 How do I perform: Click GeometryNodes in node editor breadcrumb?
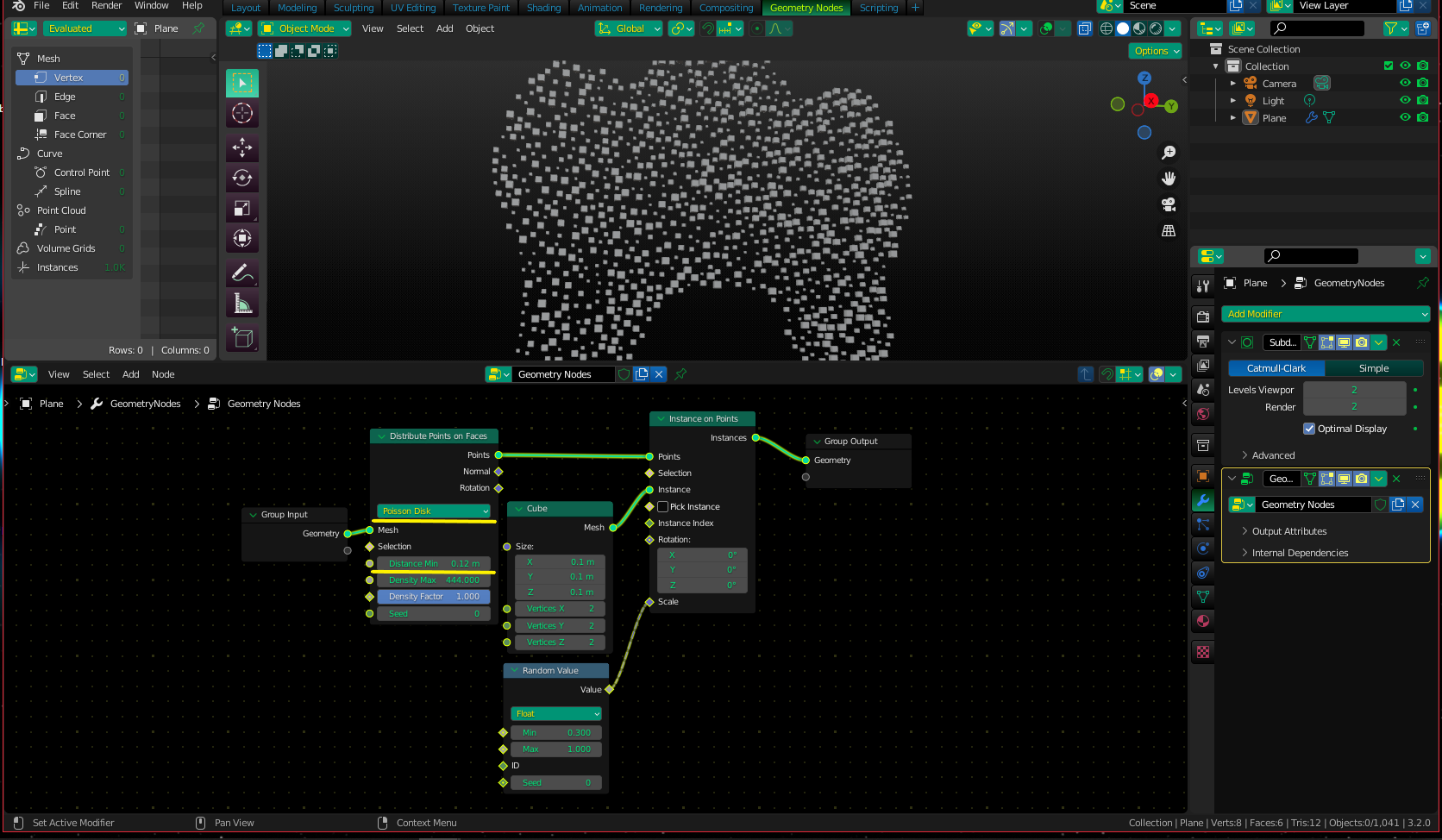click(x=145, y=404)
